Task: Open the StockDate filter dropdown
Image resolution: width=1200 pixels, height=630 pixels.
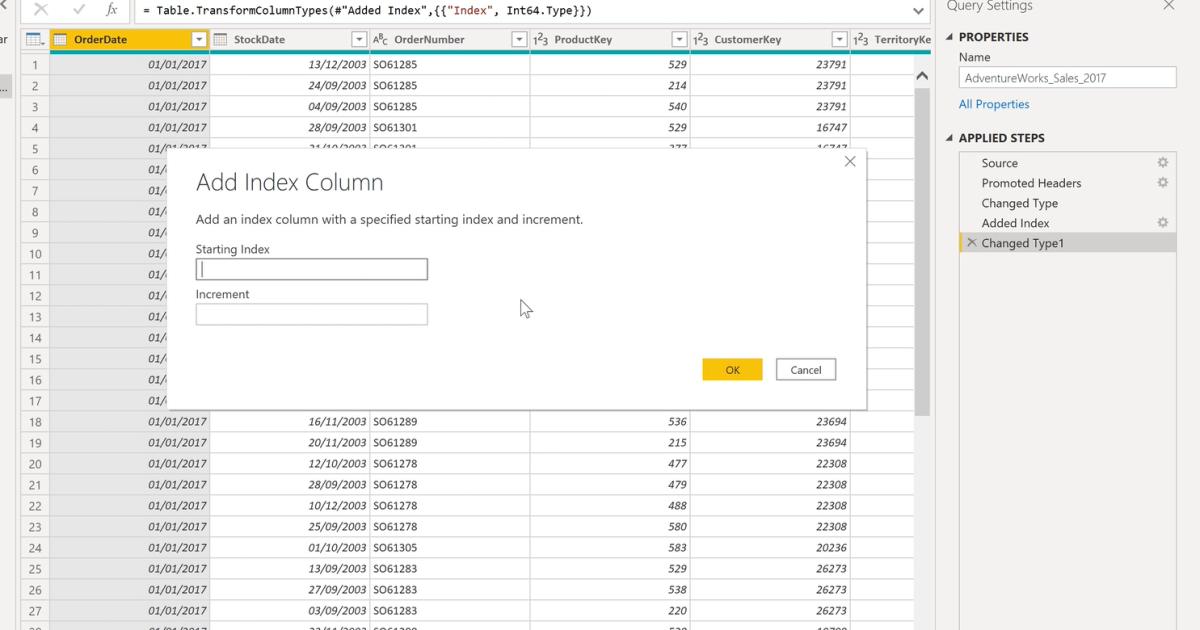Action: click(359, 39)
